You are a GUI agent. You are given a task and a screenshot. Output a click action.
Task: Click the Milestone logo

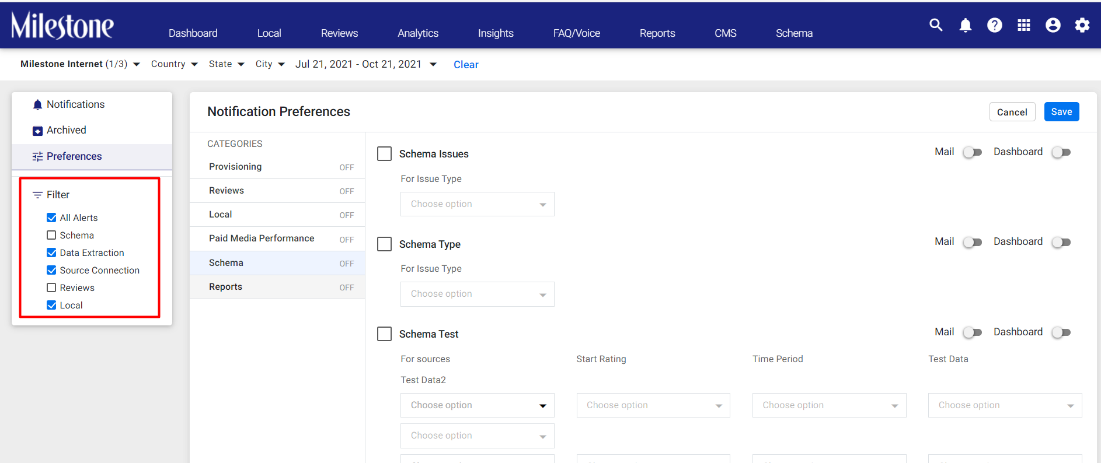62,27
